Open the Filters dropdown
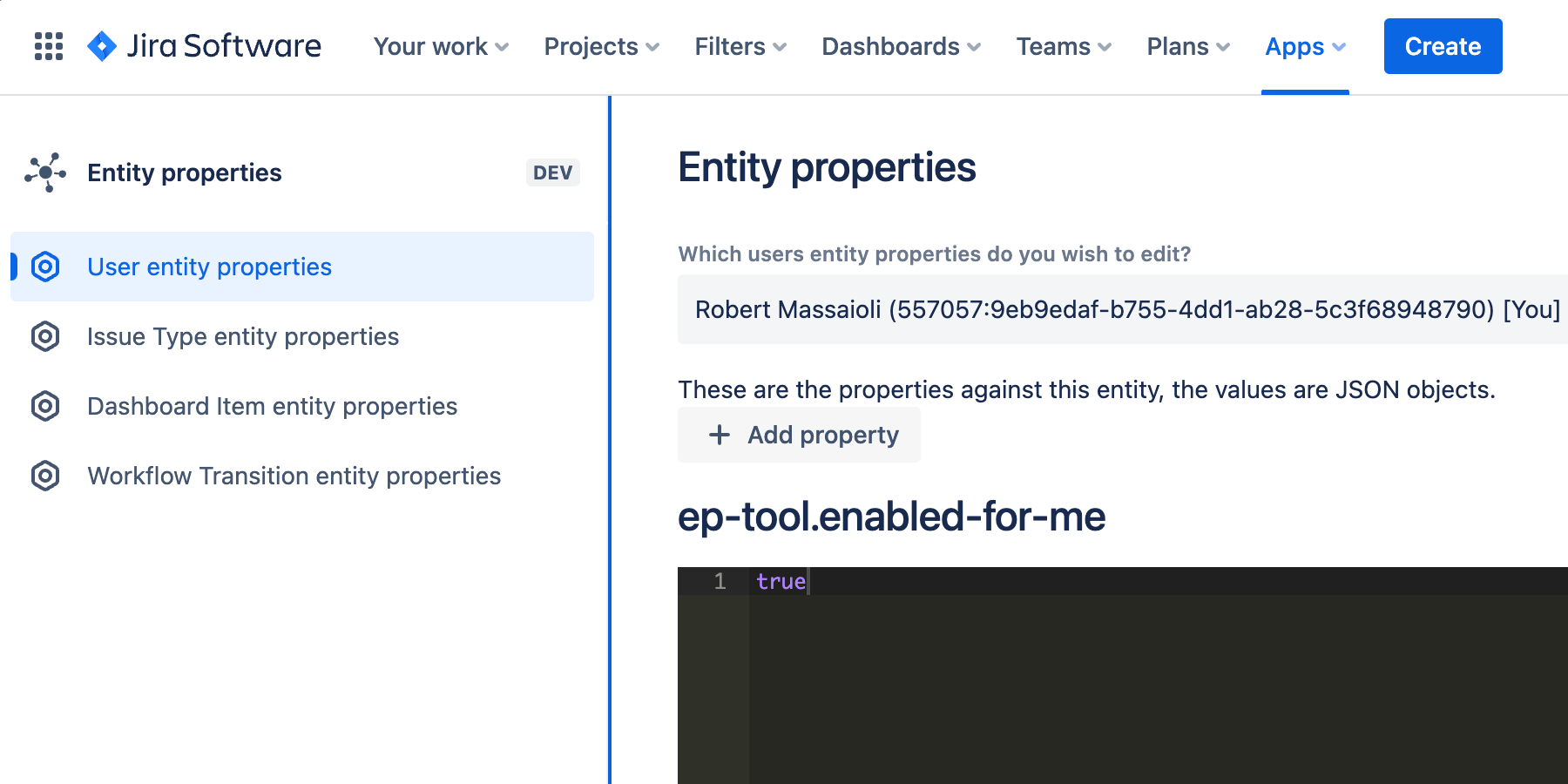 (740, 46)
